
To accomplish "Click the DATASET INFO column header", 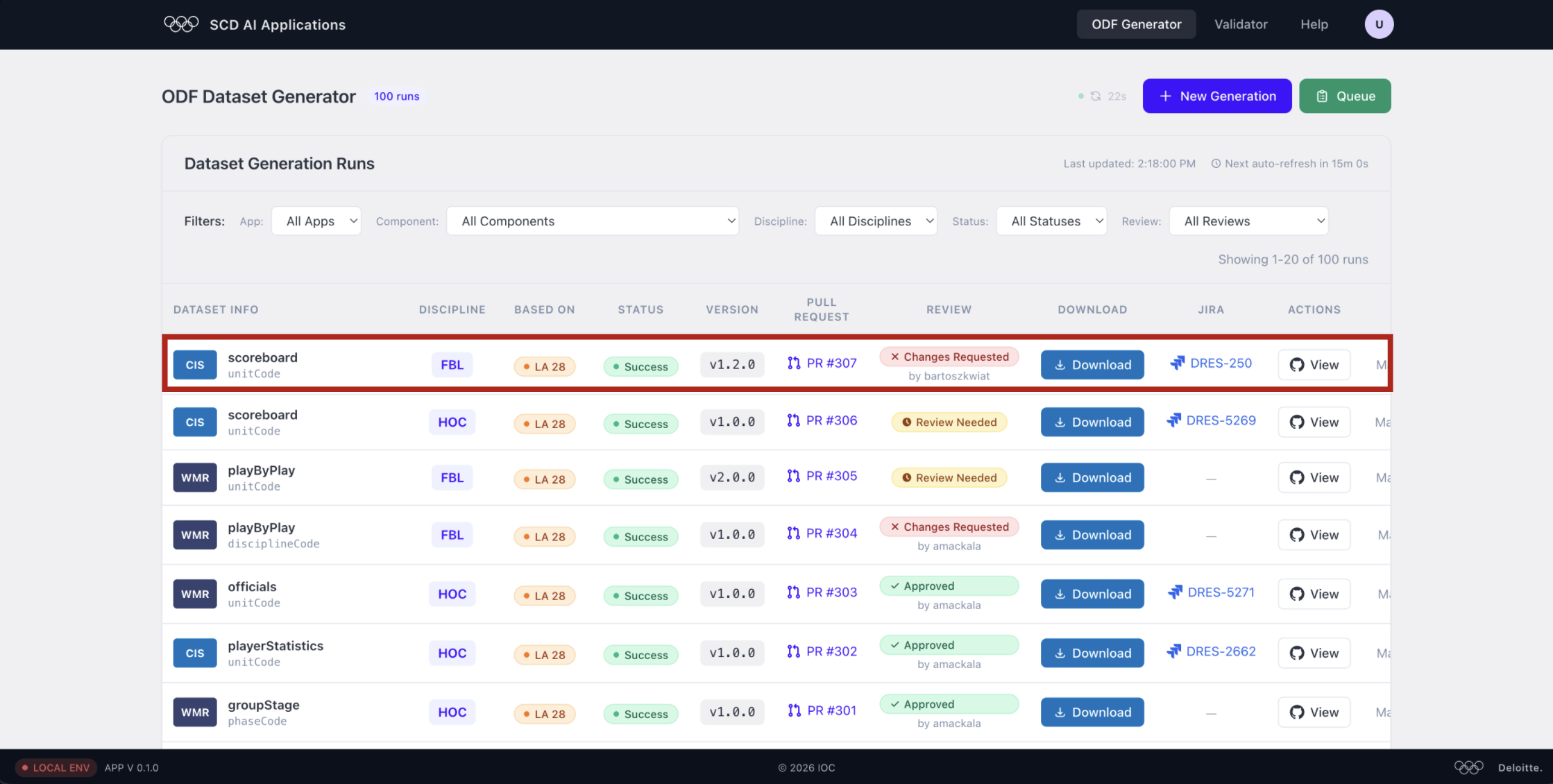I will tap(216, 309).
